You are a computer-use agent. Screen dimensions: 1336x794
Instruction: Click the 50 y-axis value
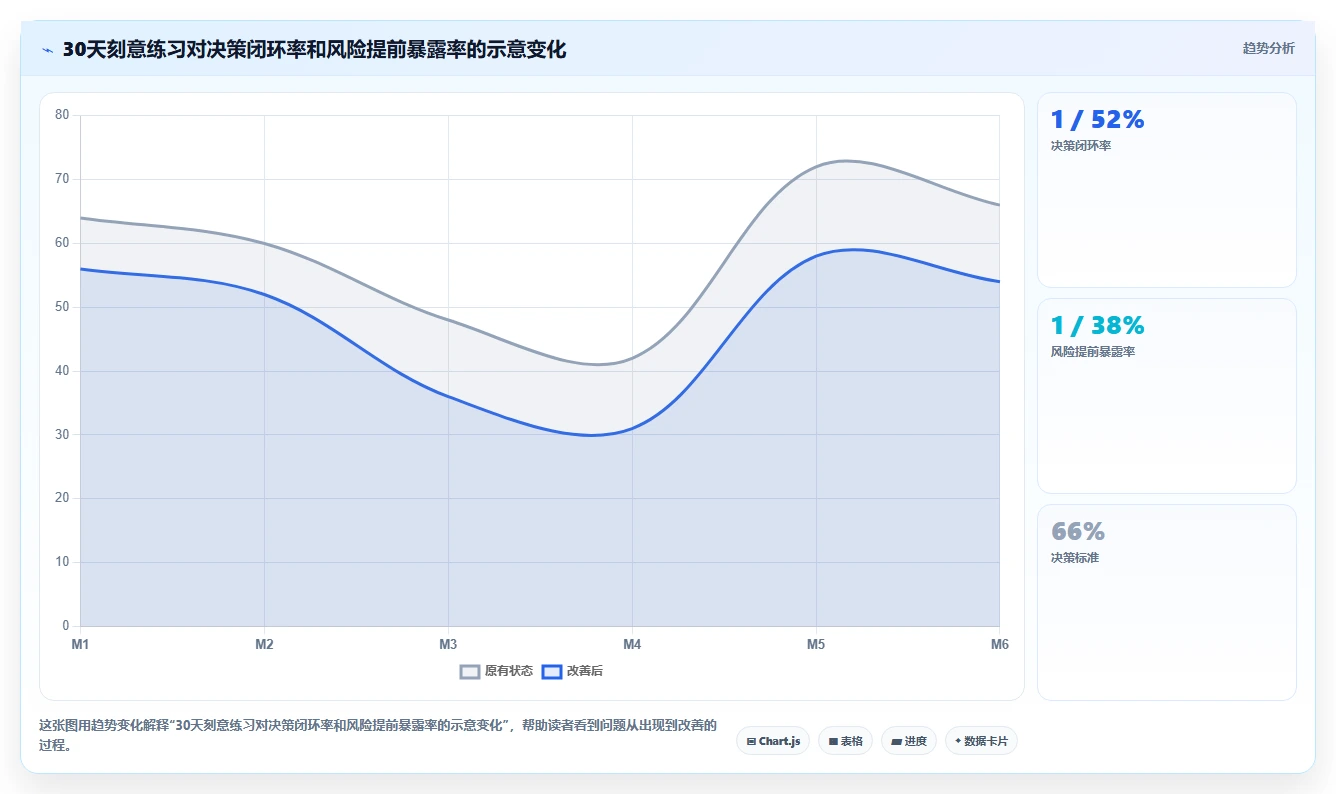coord(62,307)
